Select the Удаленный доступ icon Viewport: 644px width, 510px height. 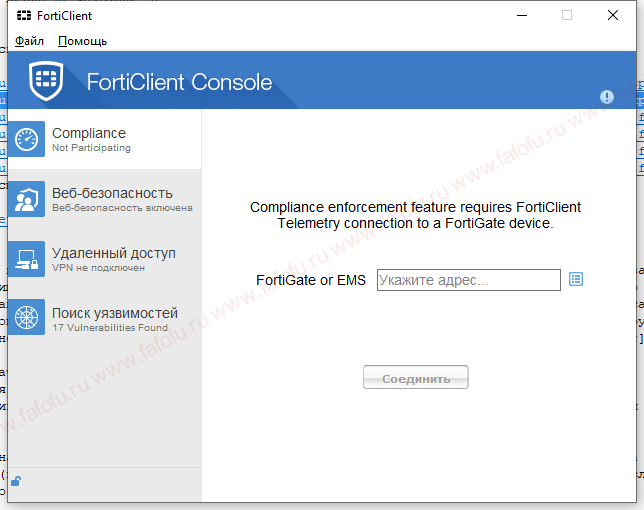click(27, 259)
